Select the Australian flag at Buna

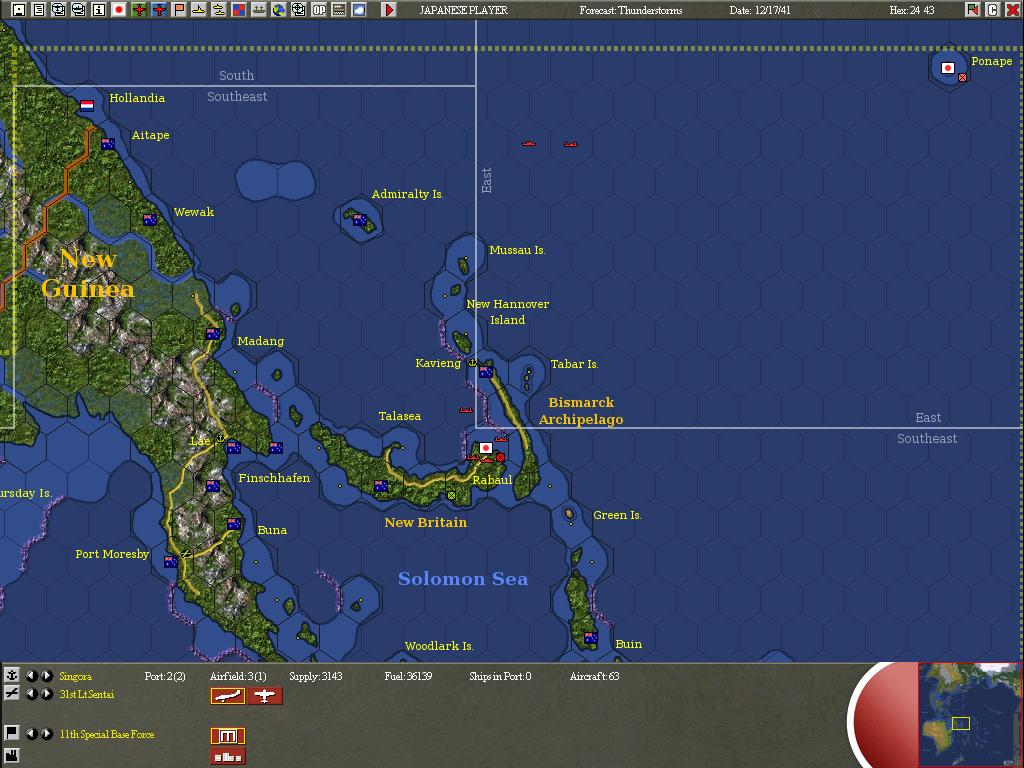click(x=234, y=524)
